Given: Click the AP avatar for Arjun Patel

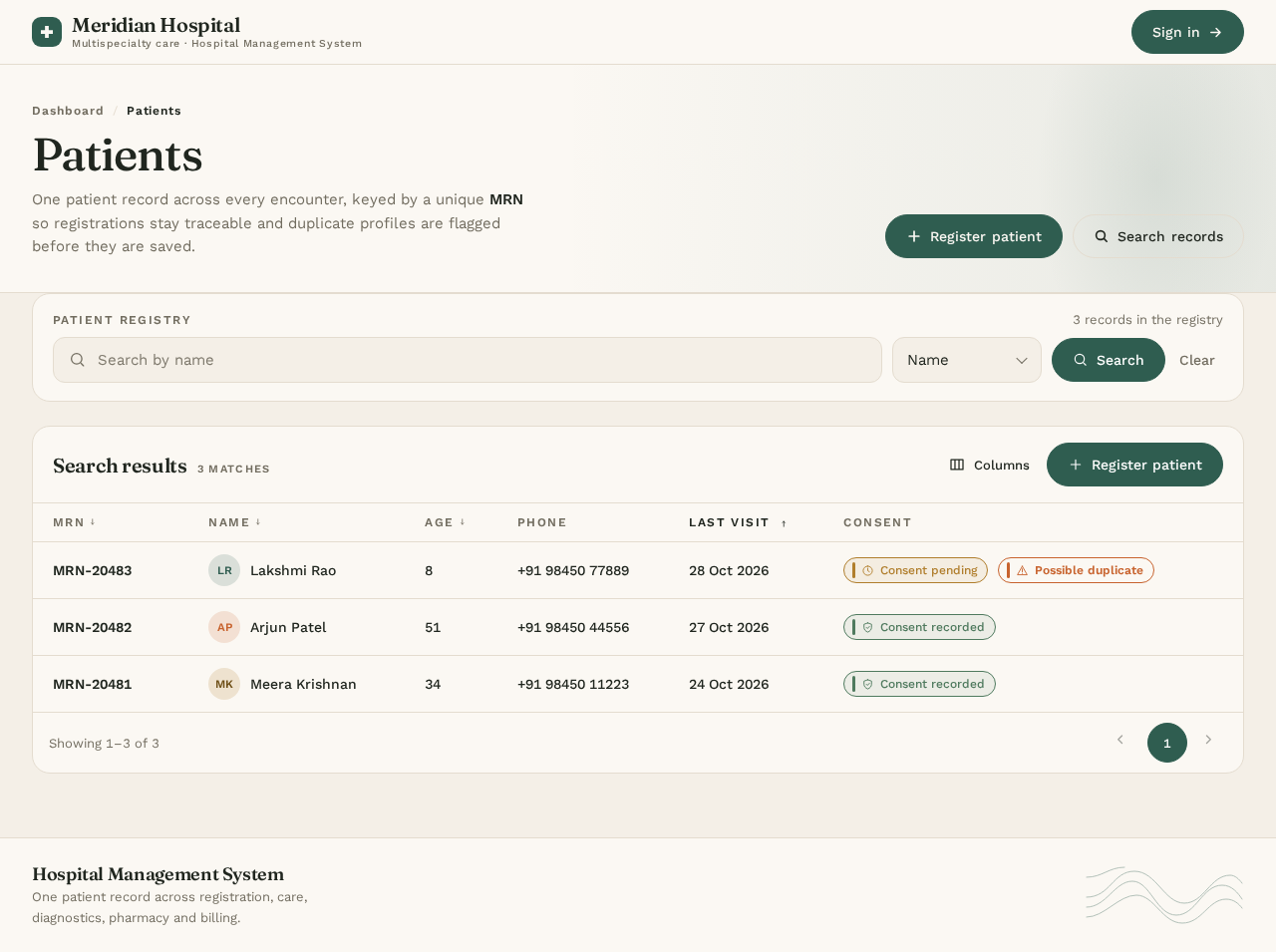Looking at the screenshot, I should click(x=224, y=627).
